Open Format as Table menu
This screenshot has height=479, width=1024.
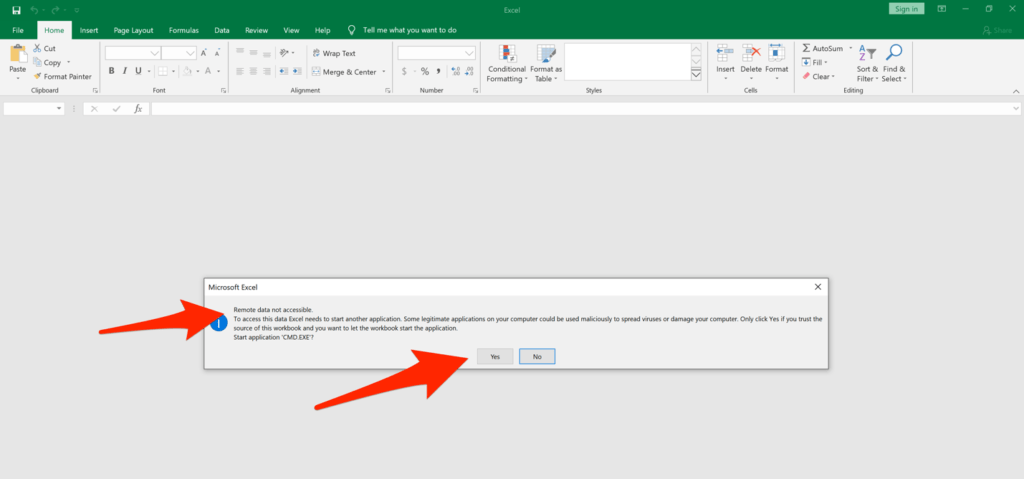(545, 63)
